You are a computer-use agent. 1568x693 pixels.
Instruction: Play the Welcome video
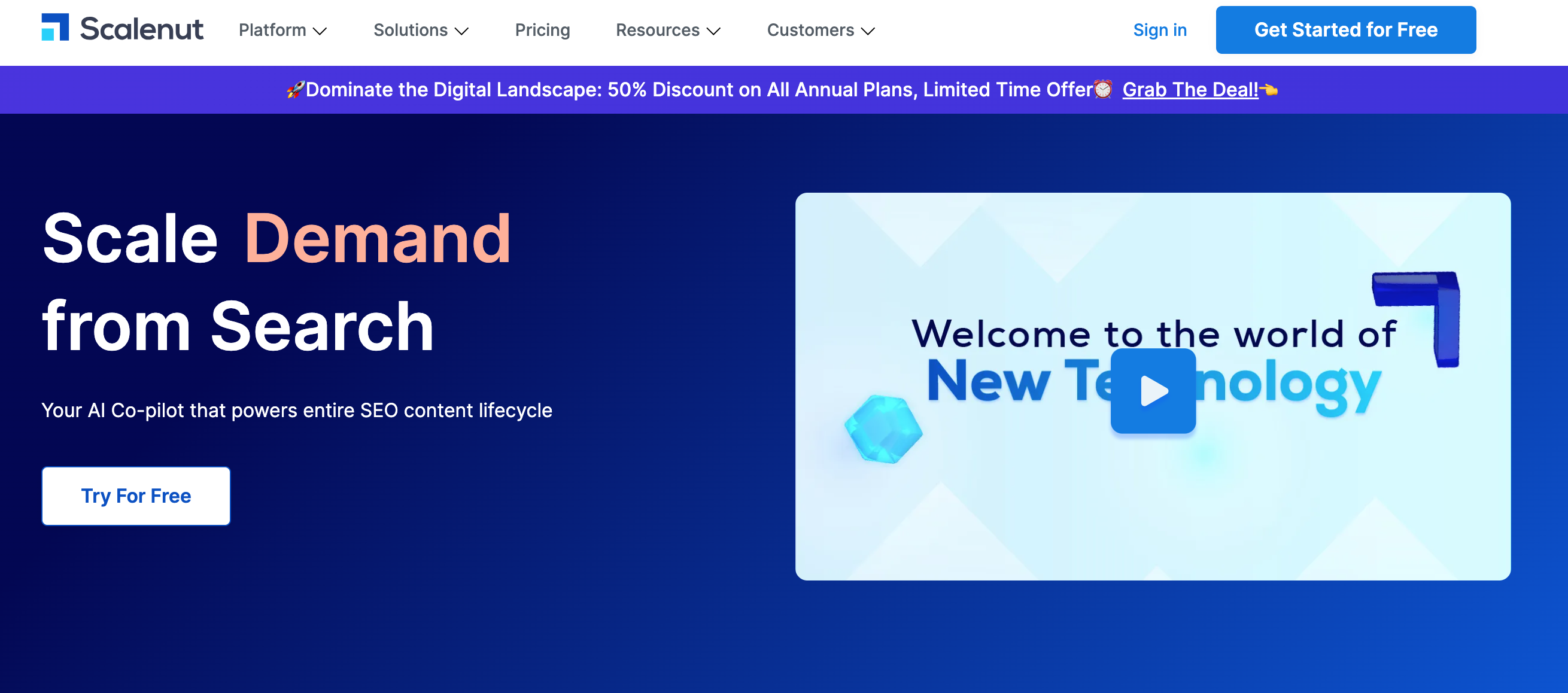click(1153, 391)
